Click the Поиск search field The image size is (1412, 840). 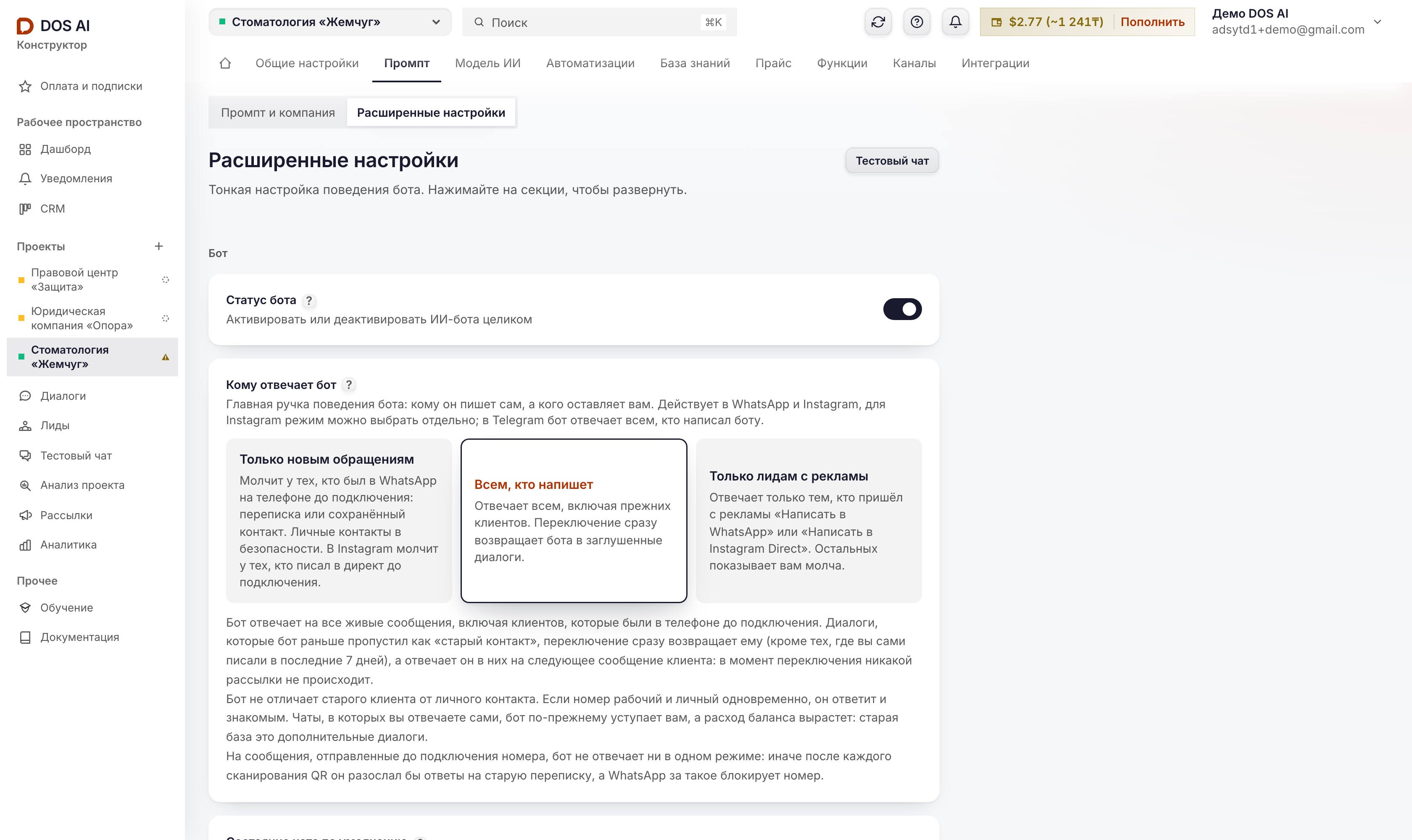tap(599, 22)
